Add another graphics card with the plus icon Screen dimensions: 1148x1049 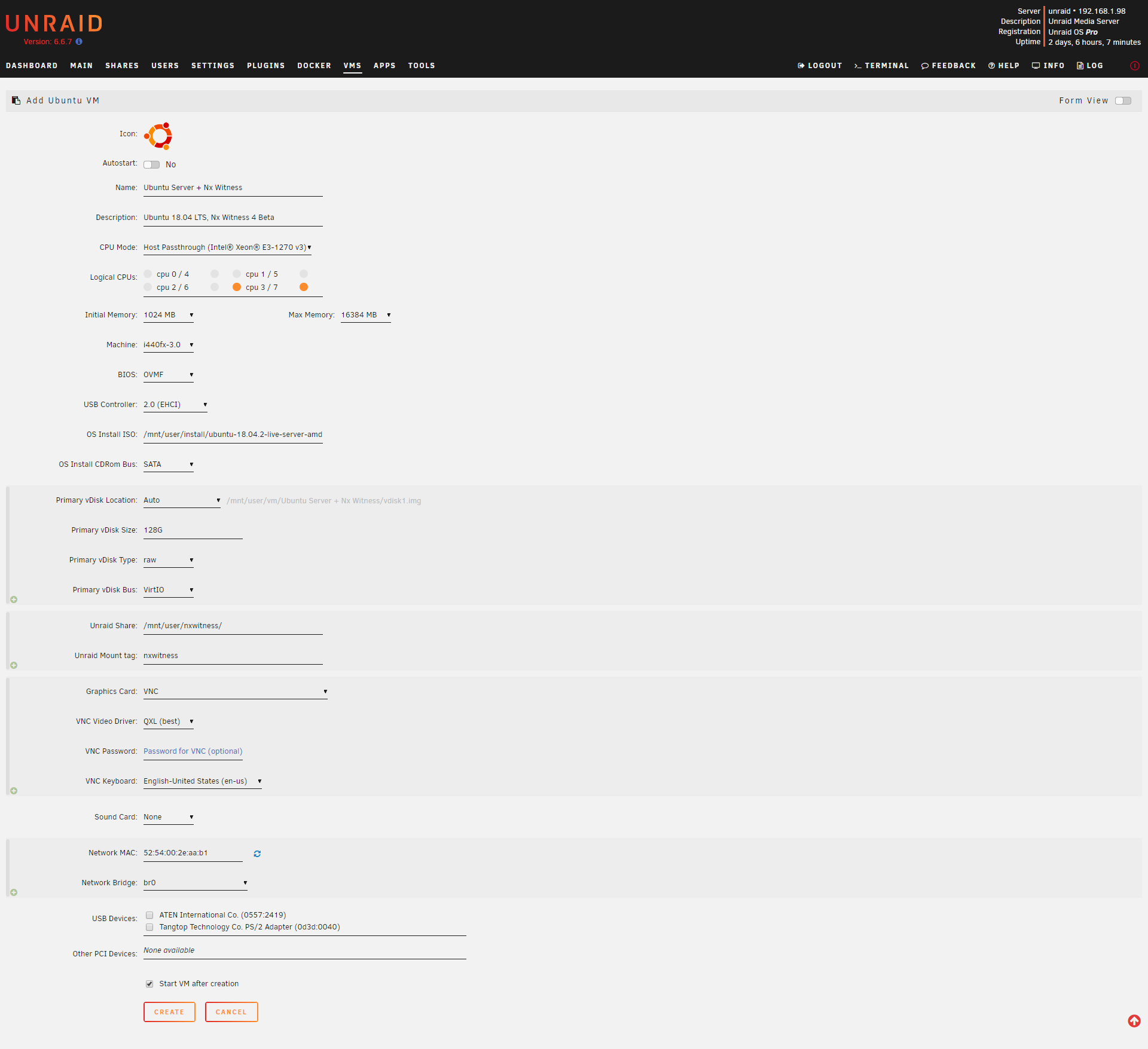(14, 791)
